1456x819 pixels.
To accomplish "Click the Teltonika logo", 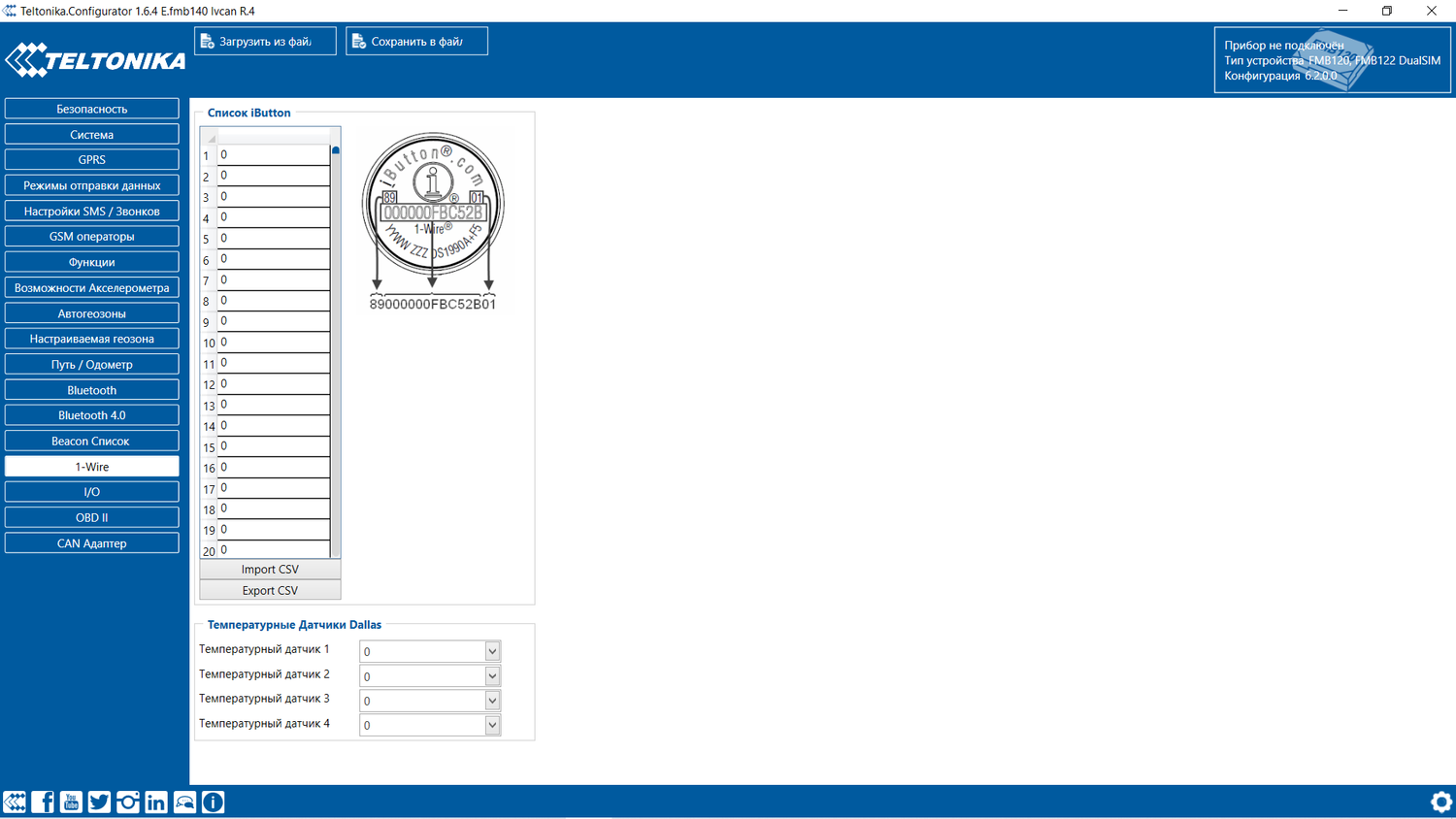I will [x=95, y=60].
